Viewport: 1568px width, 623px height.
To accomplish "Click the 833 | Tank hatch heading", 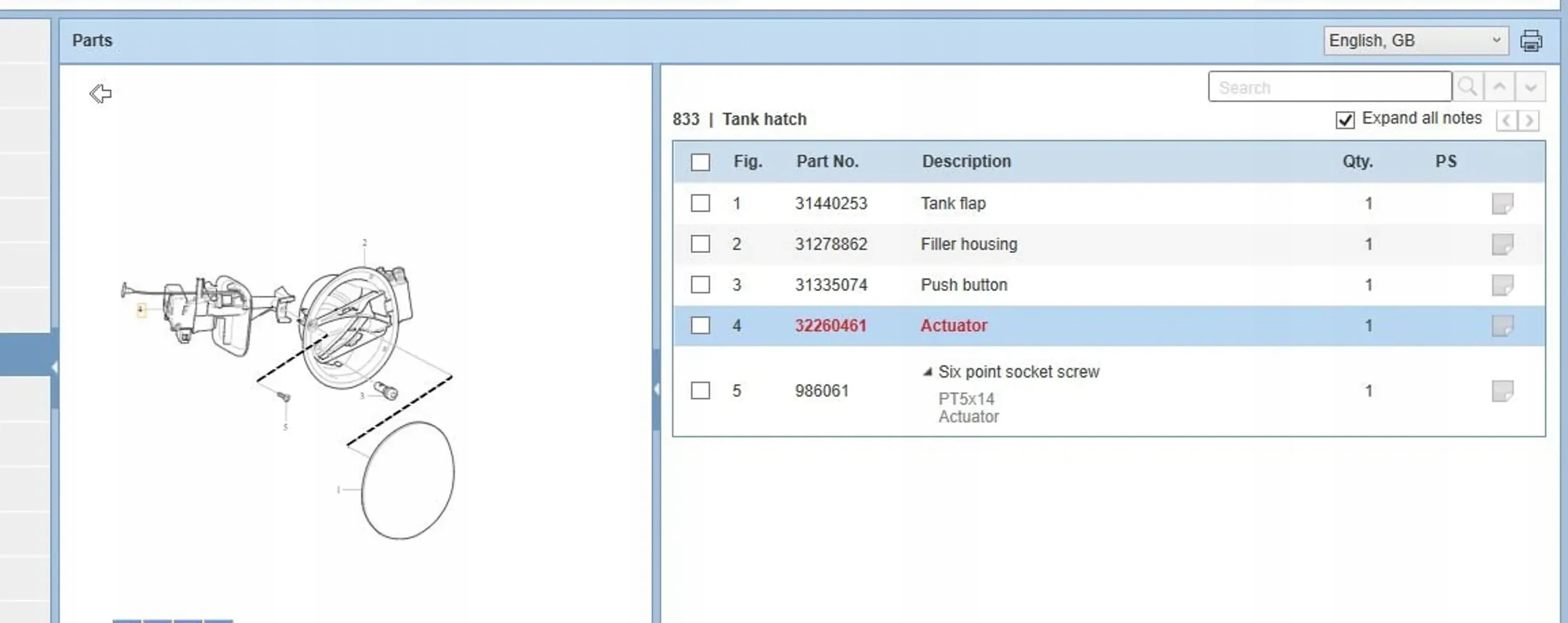I will [x=739, y=119].
